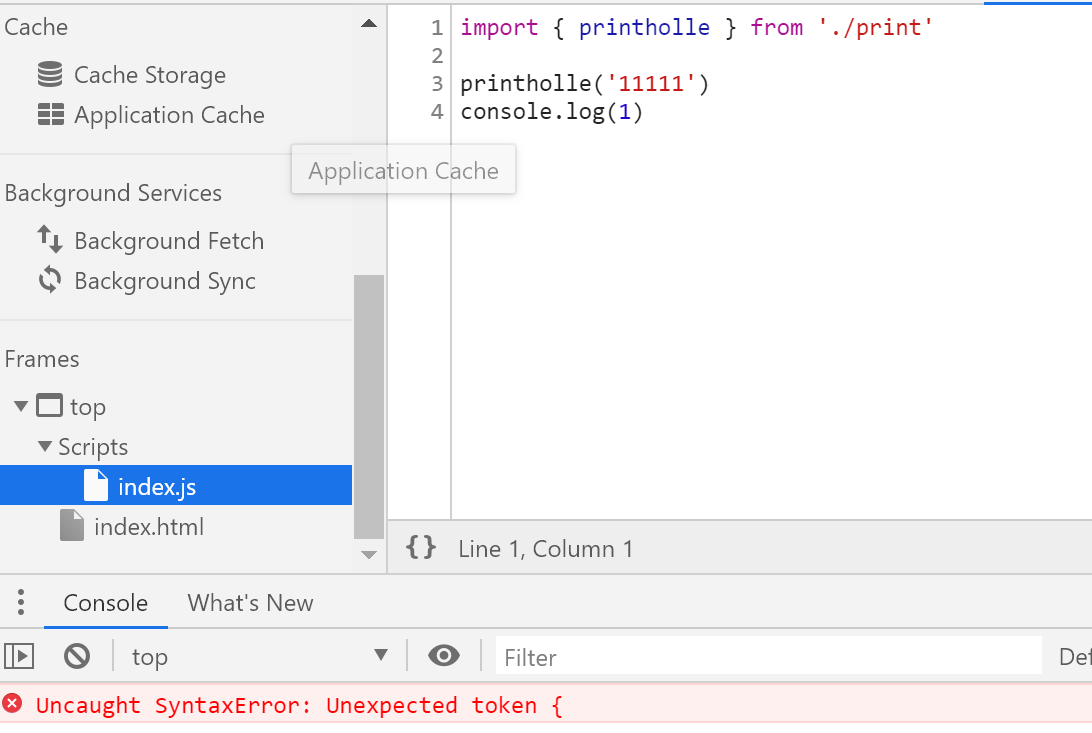Open the top context dropdown
The image size is (1092, 733).
[x=260, y=656]
